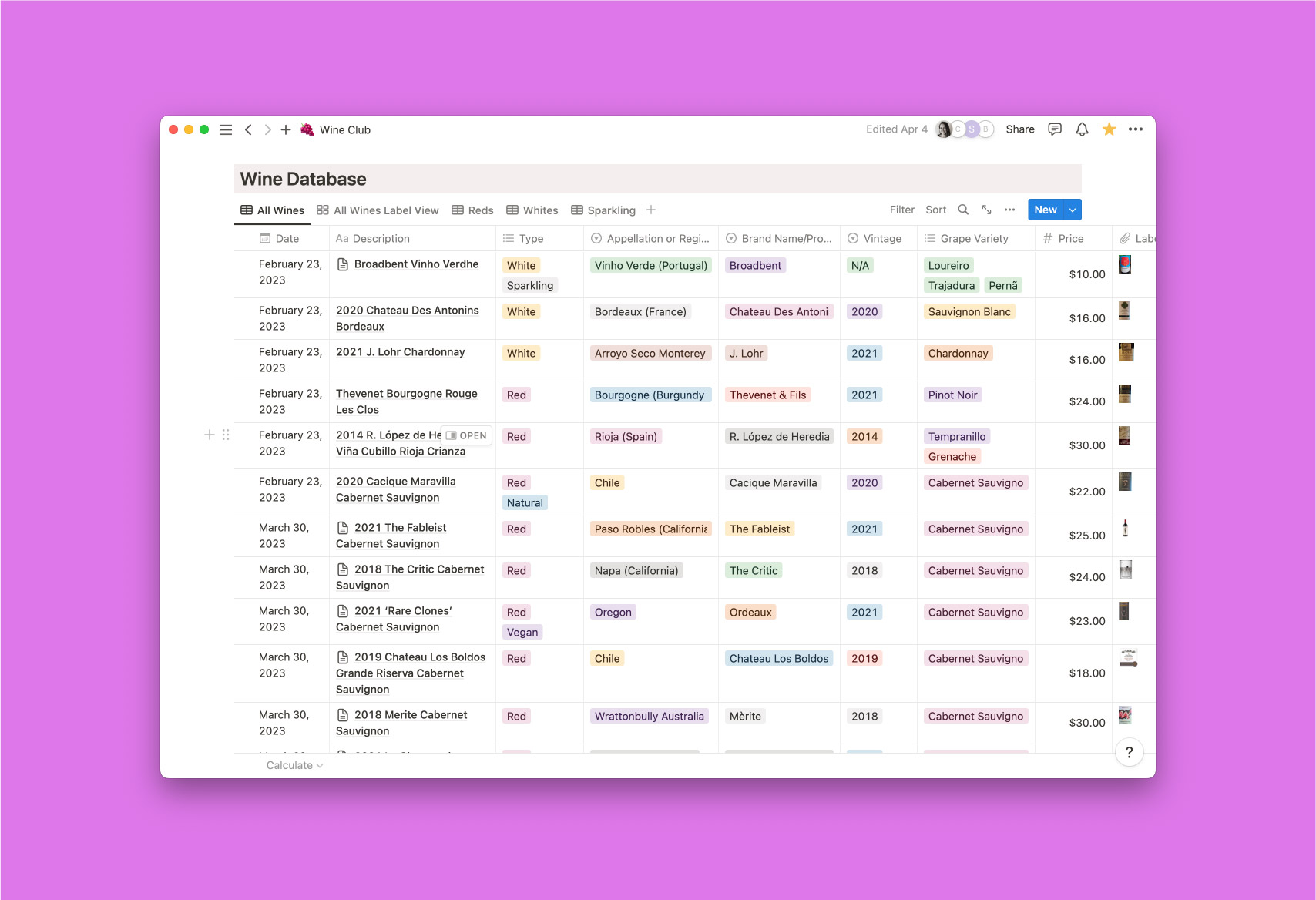Switch to the Reds view tab
Image resolution: width=1316 pixels, height=900 pixels.
[x=472, y=210]
